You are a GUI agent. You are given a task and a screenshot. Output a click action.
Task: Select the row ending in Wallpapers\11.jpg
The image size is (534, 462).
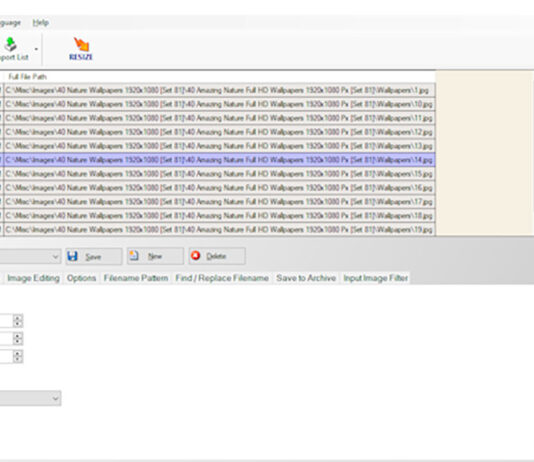[x=220, y=118]
